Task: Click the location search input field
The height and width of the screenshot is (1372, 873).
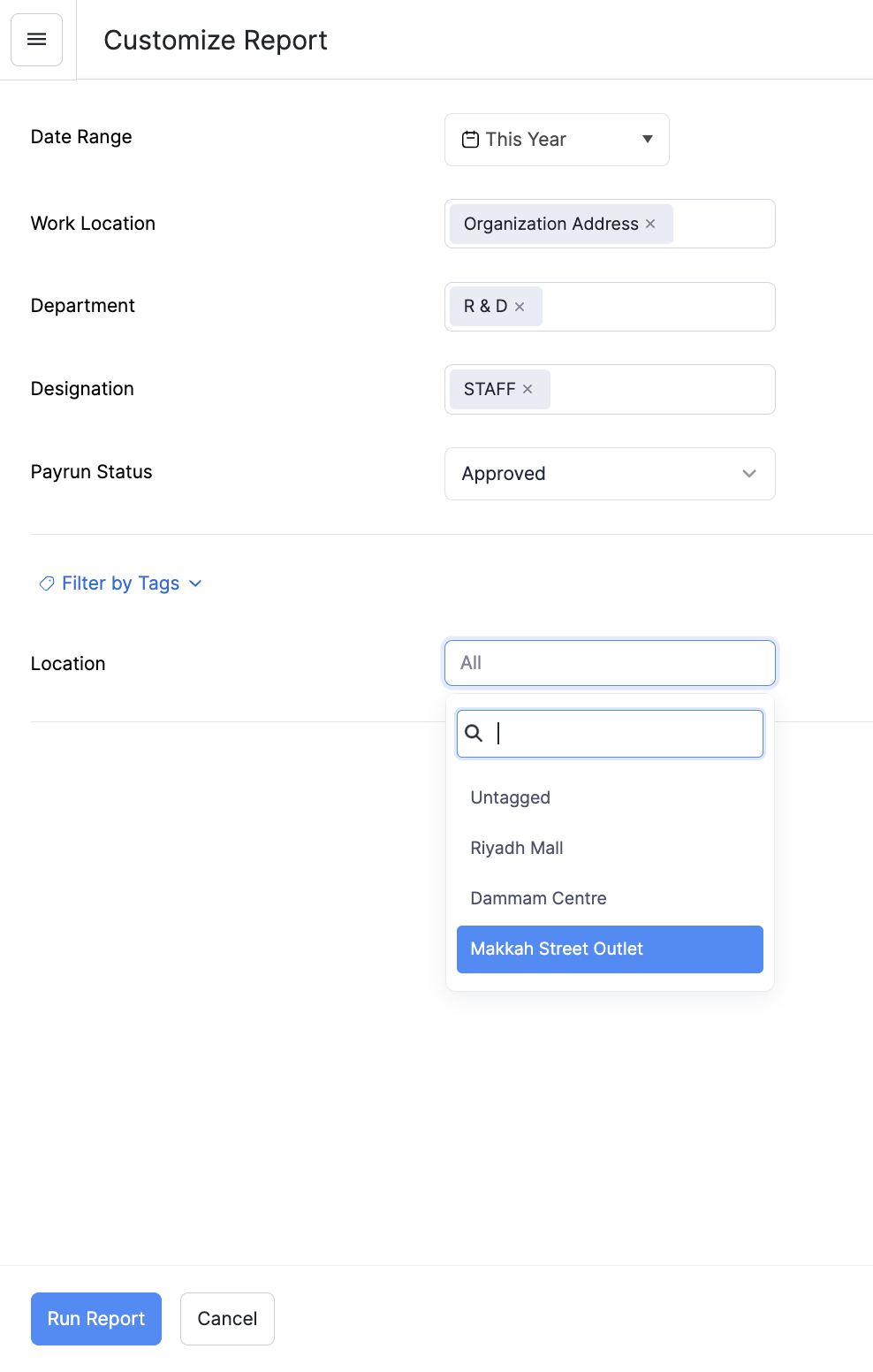Action: coord(619,733)
